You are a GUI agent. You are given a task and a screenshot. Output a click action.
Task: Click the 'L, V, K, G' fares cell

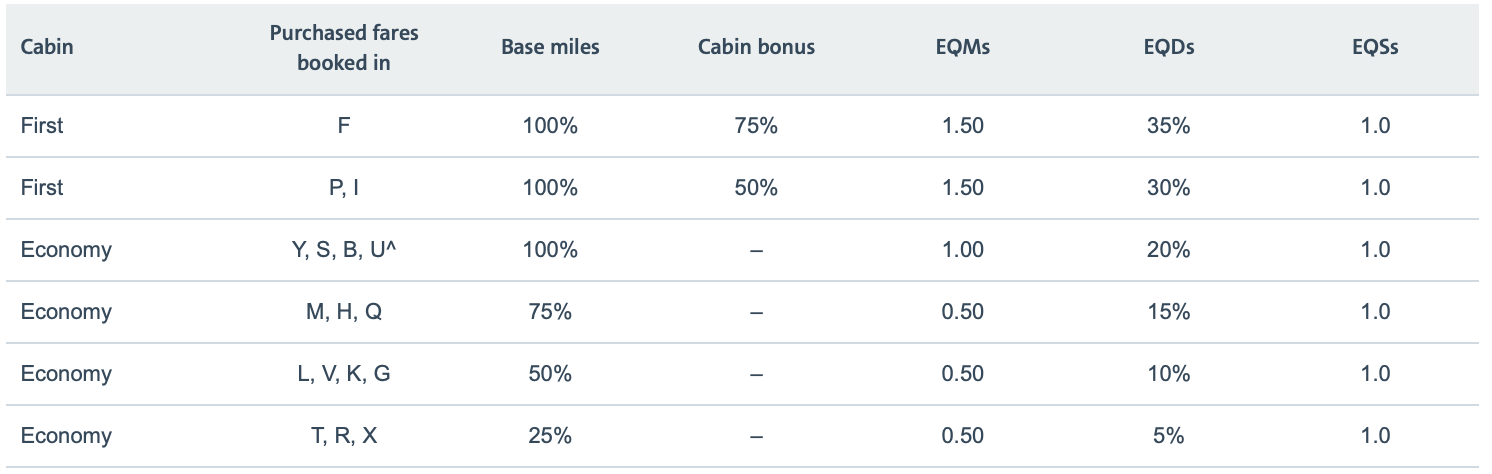[x=344, y=374]
